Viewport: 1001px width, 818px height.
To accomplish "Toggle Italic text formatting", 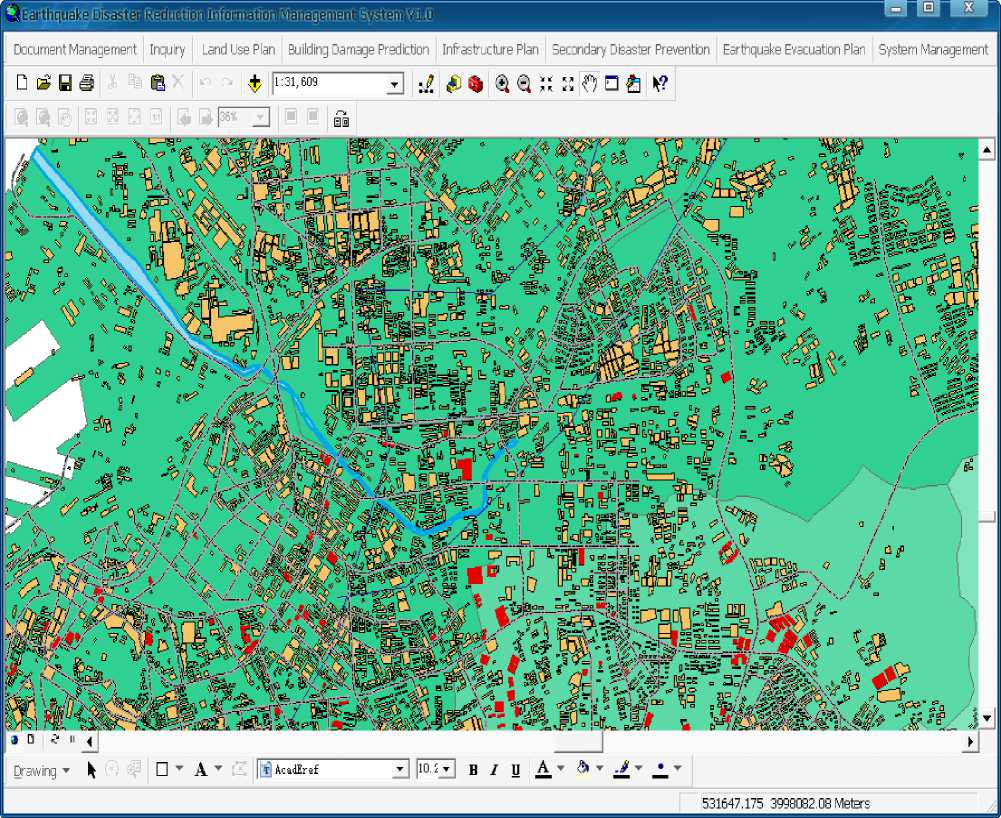I will point(494,770).
